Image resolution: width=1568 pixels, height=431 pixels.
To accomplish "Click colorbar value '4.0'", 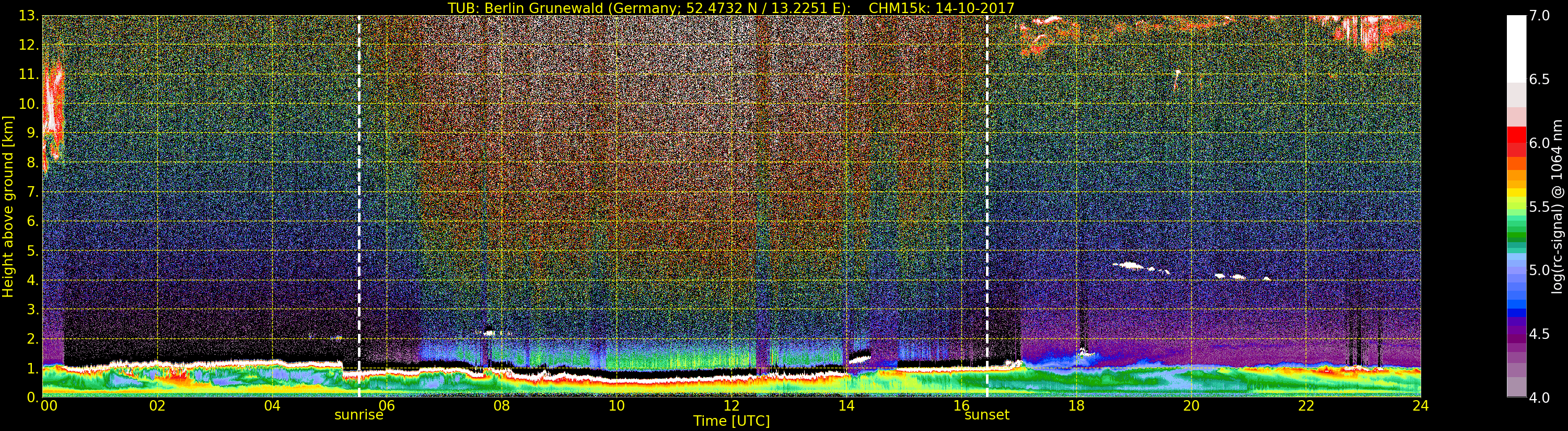I will point(1539,398).
